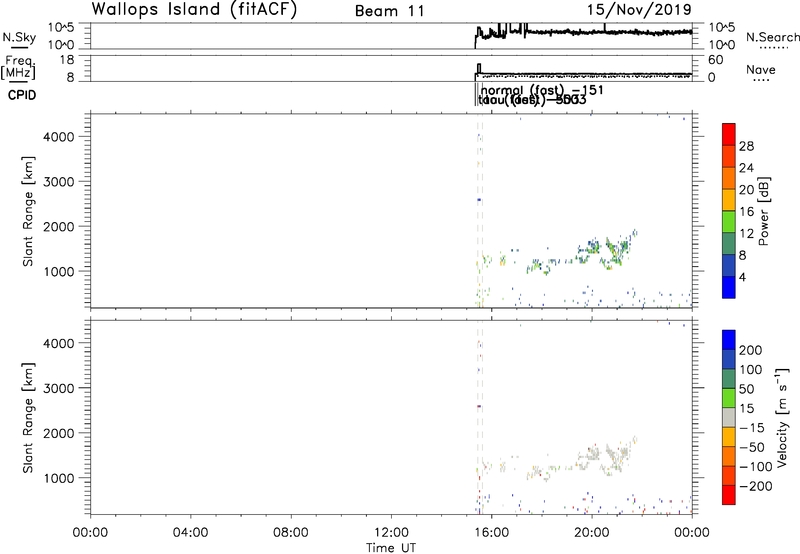The height and width of the screenshot is (554, 800).
Task: Click the '20:00' time tick label
Action: tap(591, 533)
